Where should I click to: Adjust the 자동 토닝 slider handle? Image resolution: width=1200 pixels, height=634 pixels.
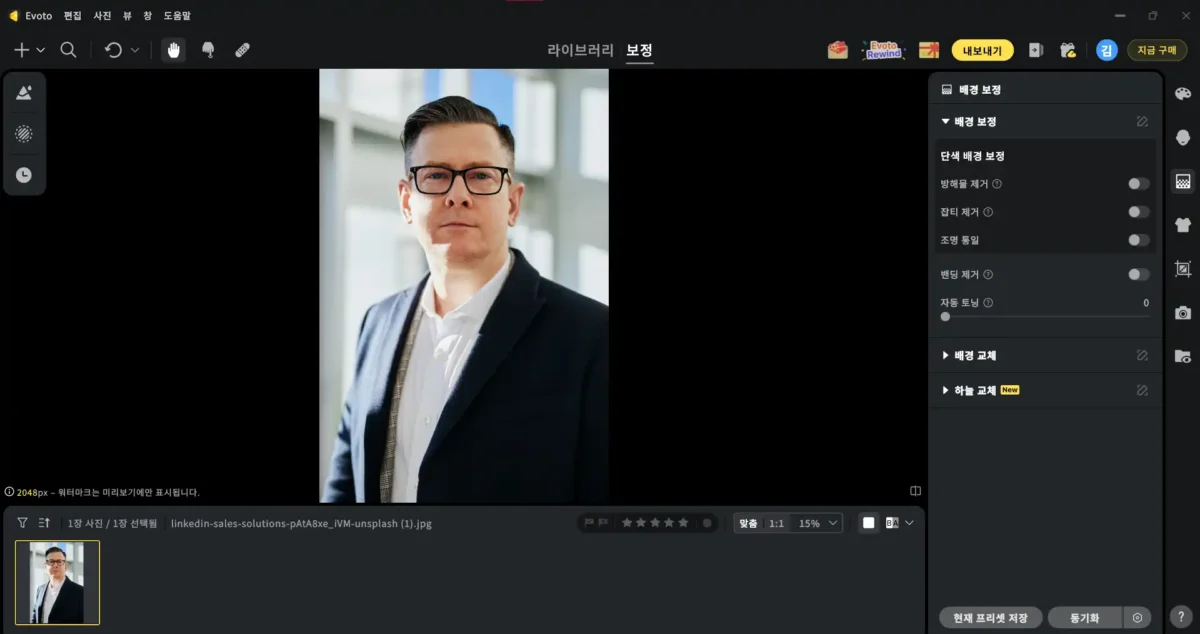(x=945, y=316)
